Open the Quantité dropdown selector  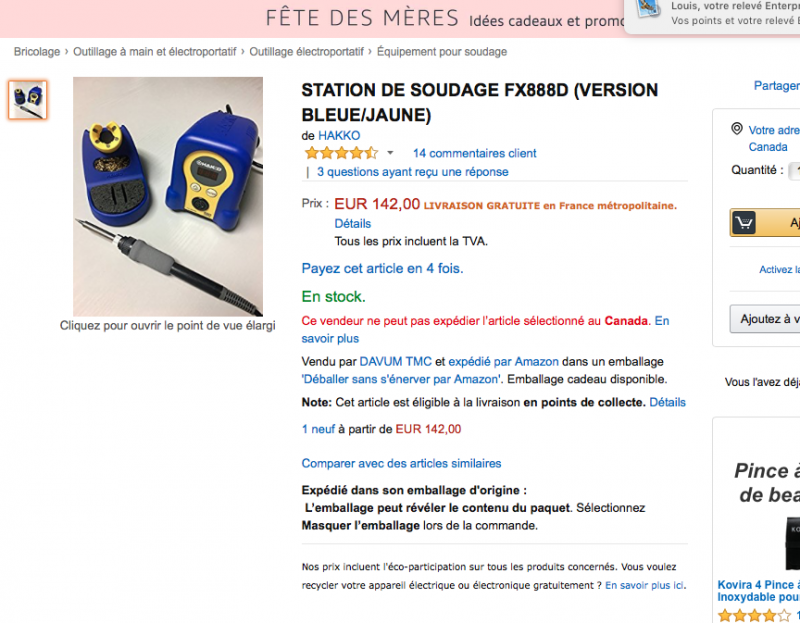[794, 170]
